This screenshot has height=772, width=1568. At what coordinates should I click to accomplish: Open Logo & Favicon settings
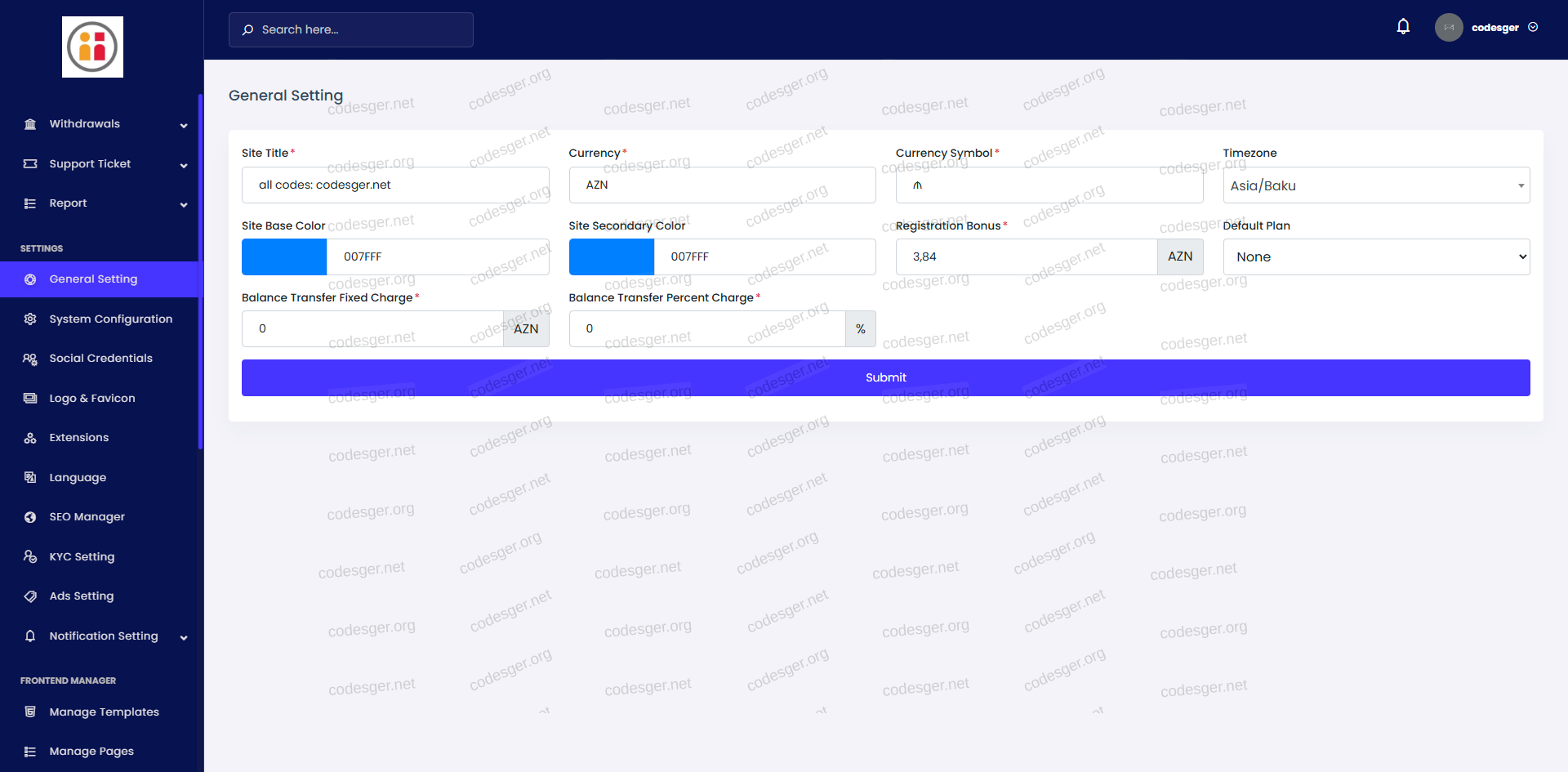(x=91, y=399)
